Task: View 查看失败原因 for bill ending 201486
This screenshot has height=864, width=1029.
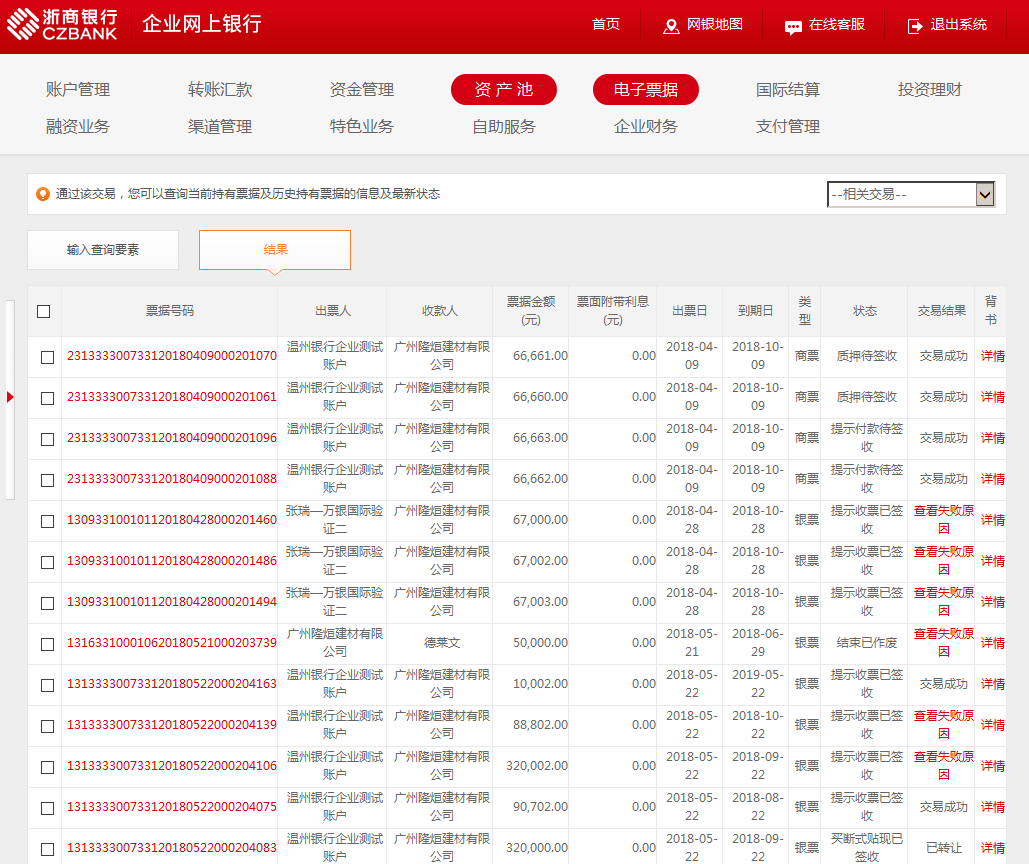Action: pyautogui.click(x=944, y=561)
